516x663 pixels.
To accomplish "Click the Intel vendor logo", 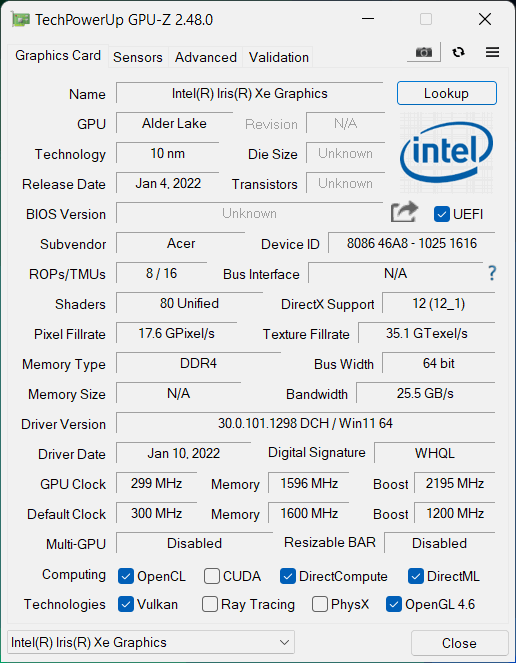I will pos(446,153).
